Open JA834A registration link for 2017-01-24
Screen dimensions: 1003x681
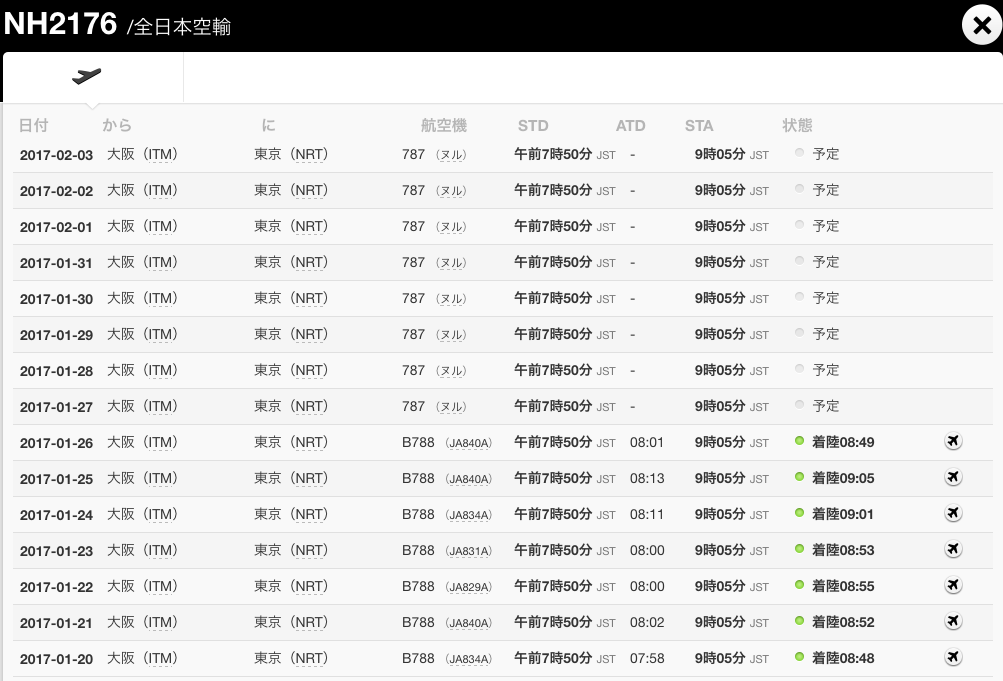pos(469,515)
